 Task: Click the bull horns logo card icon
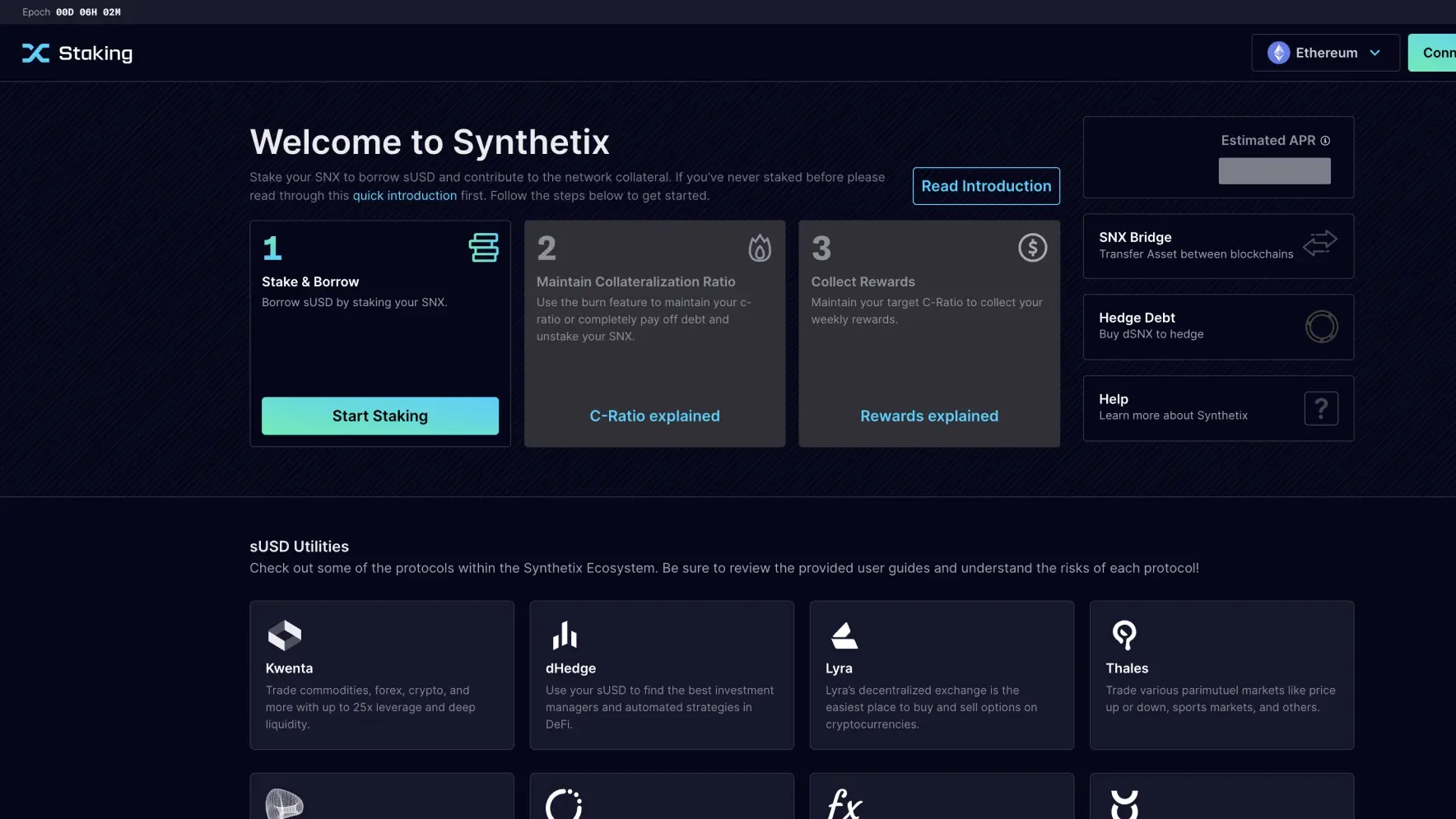click(x=1124, y=804)
